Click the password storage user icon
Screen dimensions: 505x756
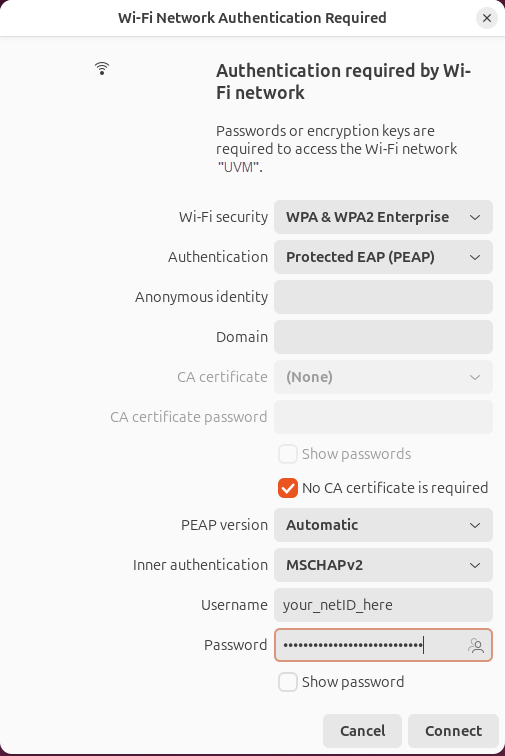coord(476,646)
